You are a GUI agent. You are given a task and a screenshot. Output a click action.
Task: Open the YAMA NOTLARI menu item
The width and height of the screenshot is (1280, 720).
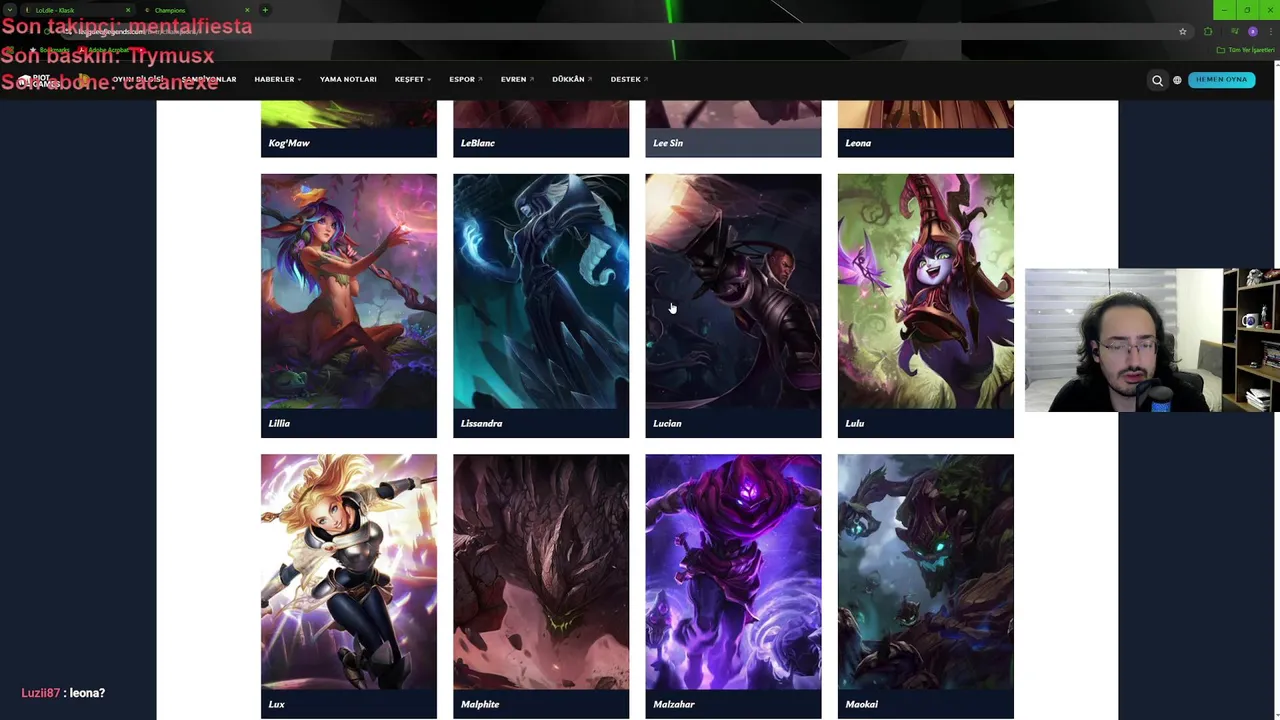click(x=348, y=79)
